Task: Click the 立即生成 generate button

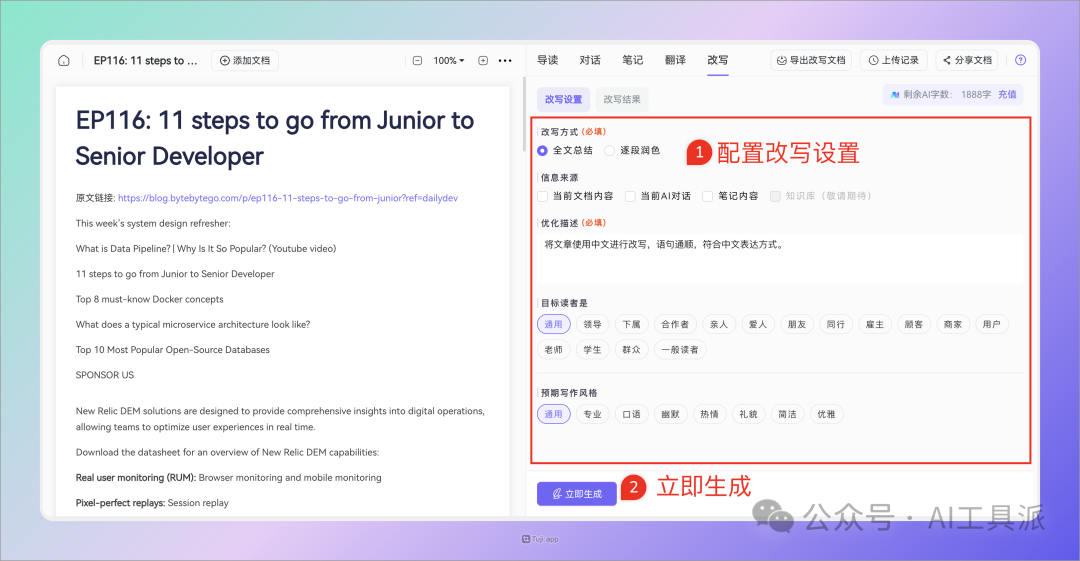Action: (x=577, y=494)
